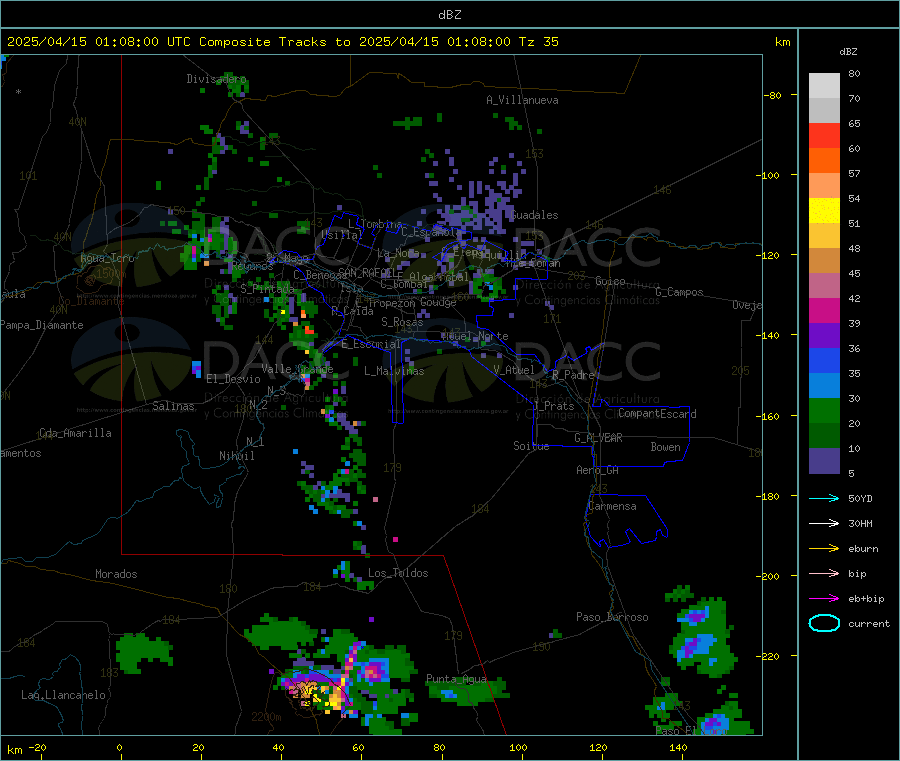Click the 'Aero_GA' map label

click(598, 470)
